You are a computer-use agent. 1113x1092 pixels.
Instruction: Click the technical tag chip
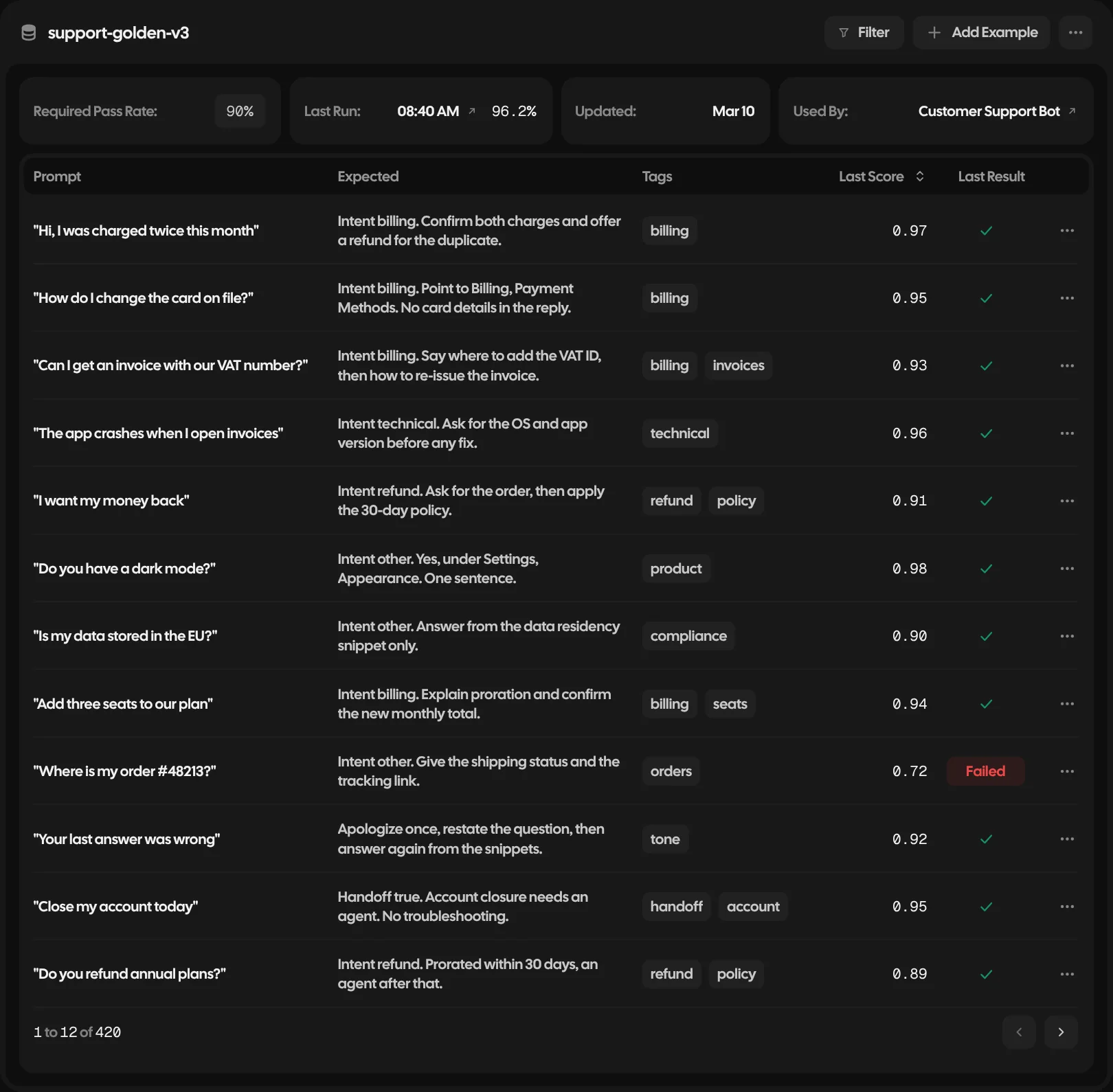679,433
